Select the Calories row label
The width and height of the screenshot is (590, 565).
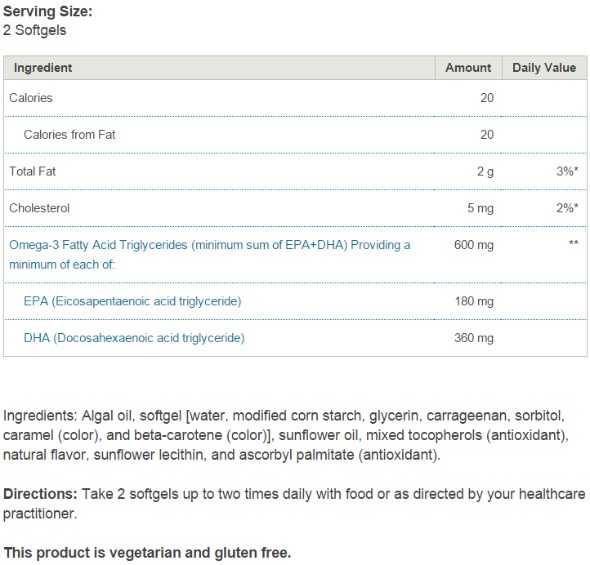click(31, 98)
